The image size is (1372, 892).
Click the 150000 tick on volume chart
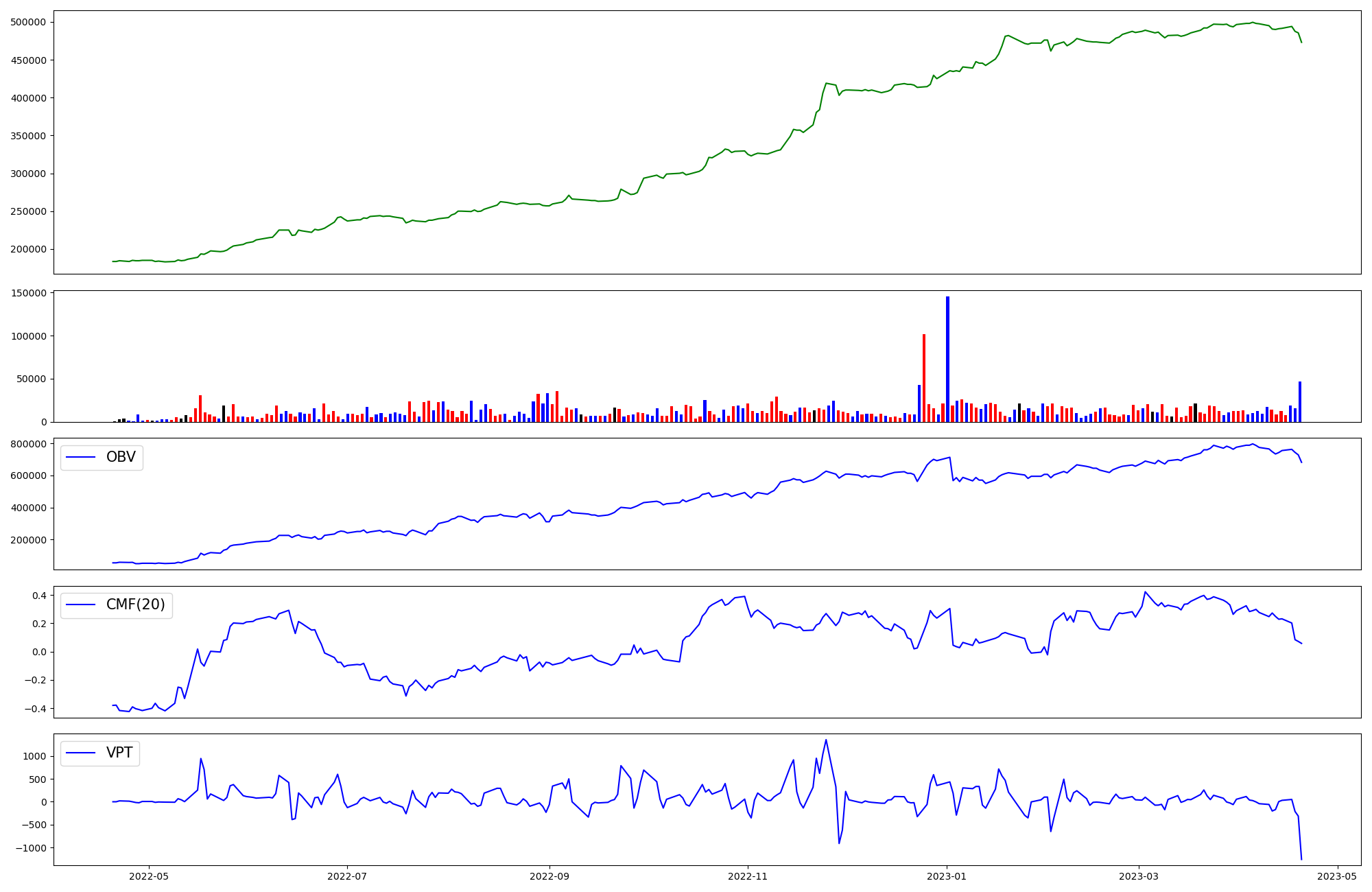tap(28, 293)
